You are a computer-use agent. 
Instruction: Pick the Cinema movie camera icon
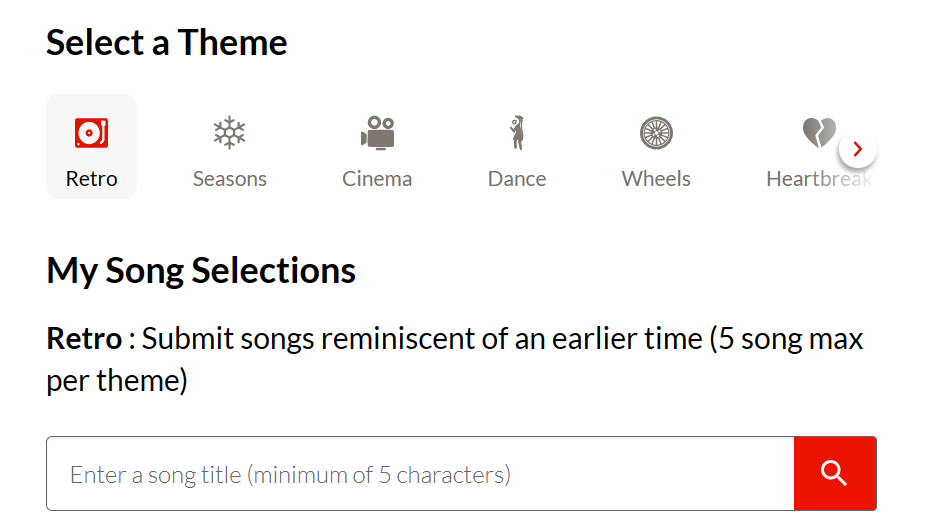click(x=377, y=132)
